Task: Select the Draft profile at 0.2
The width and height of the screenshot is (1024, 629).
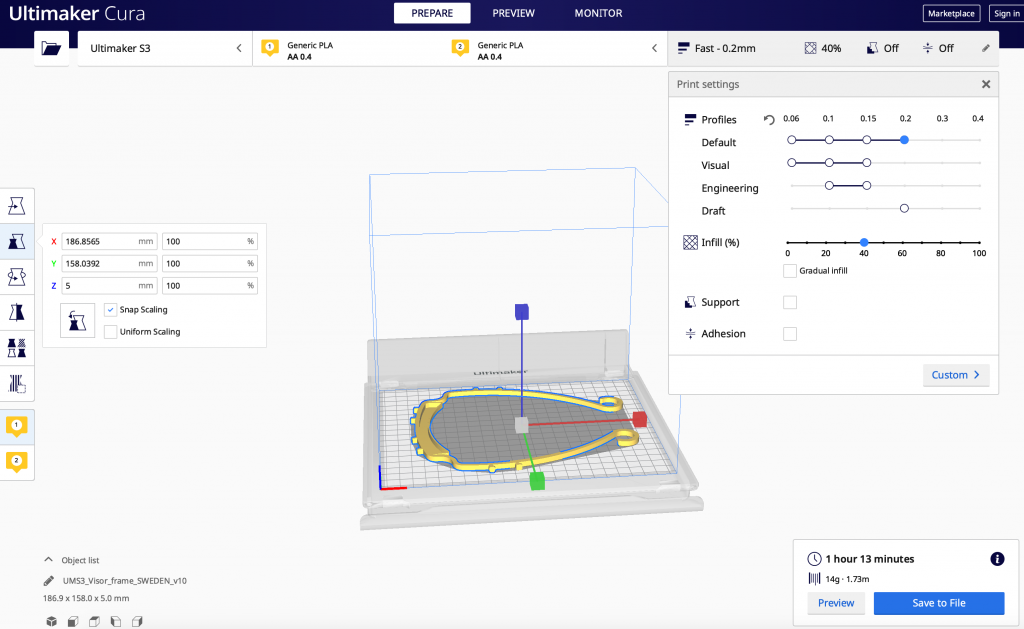Action: click(x=904, y=208)
